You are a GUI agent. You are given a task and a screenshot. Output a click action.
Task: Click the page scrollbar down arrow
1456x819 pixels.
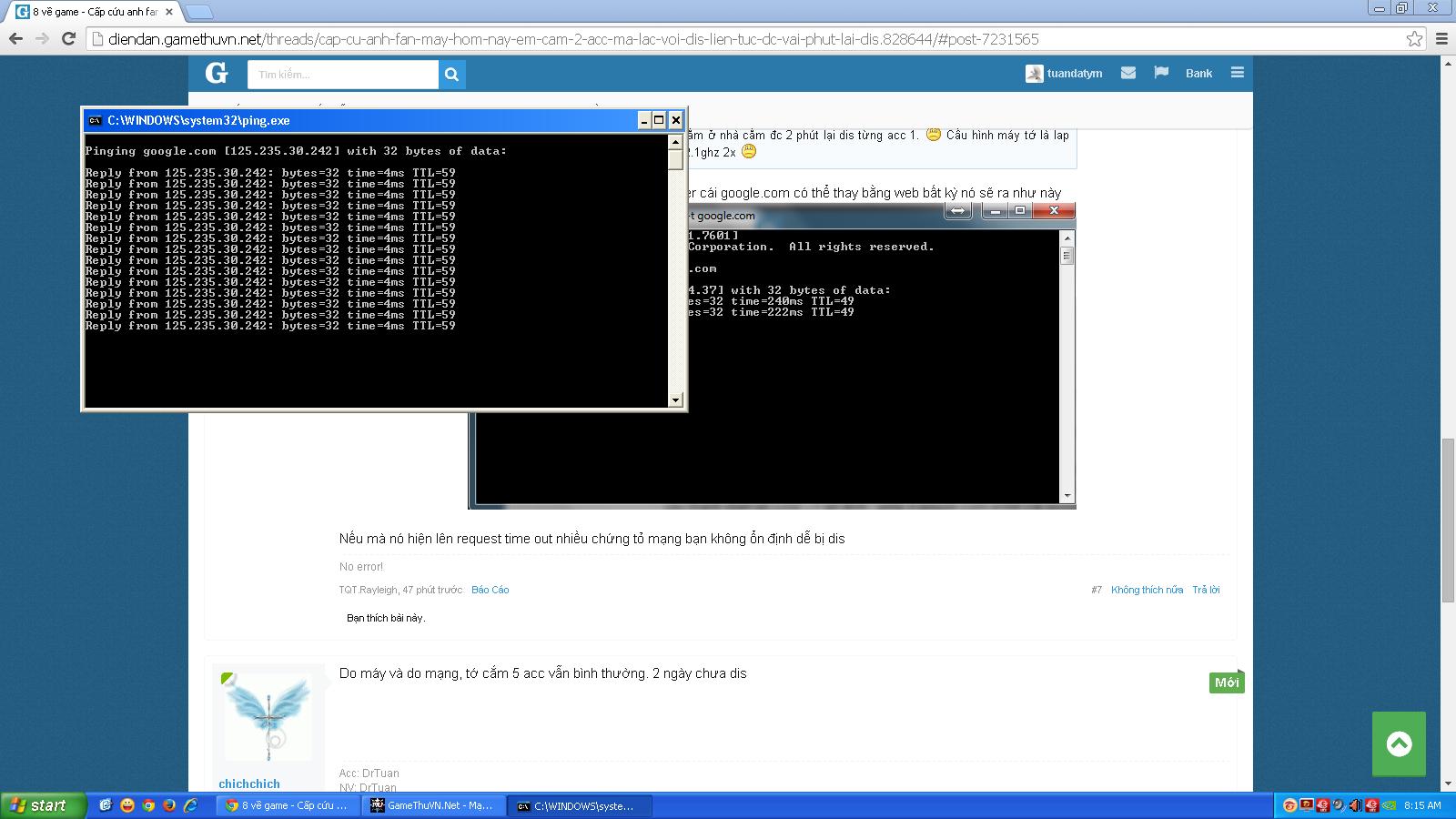tap(1449, 784)
